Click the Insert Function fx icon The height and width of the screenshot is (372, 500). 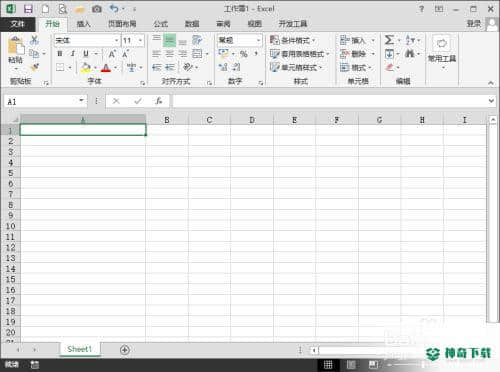point(159,101)
